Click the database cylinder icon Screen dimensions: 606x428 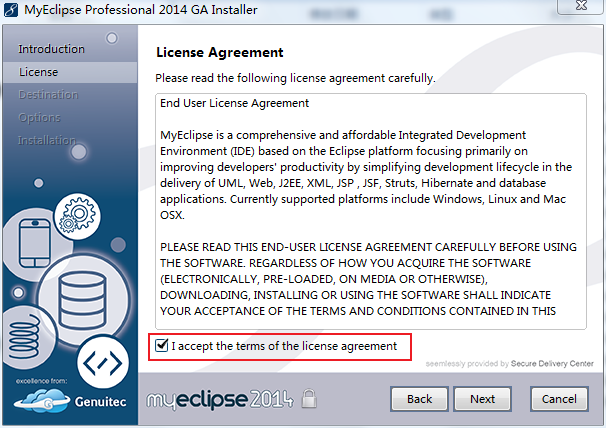(x=82, y=300)
